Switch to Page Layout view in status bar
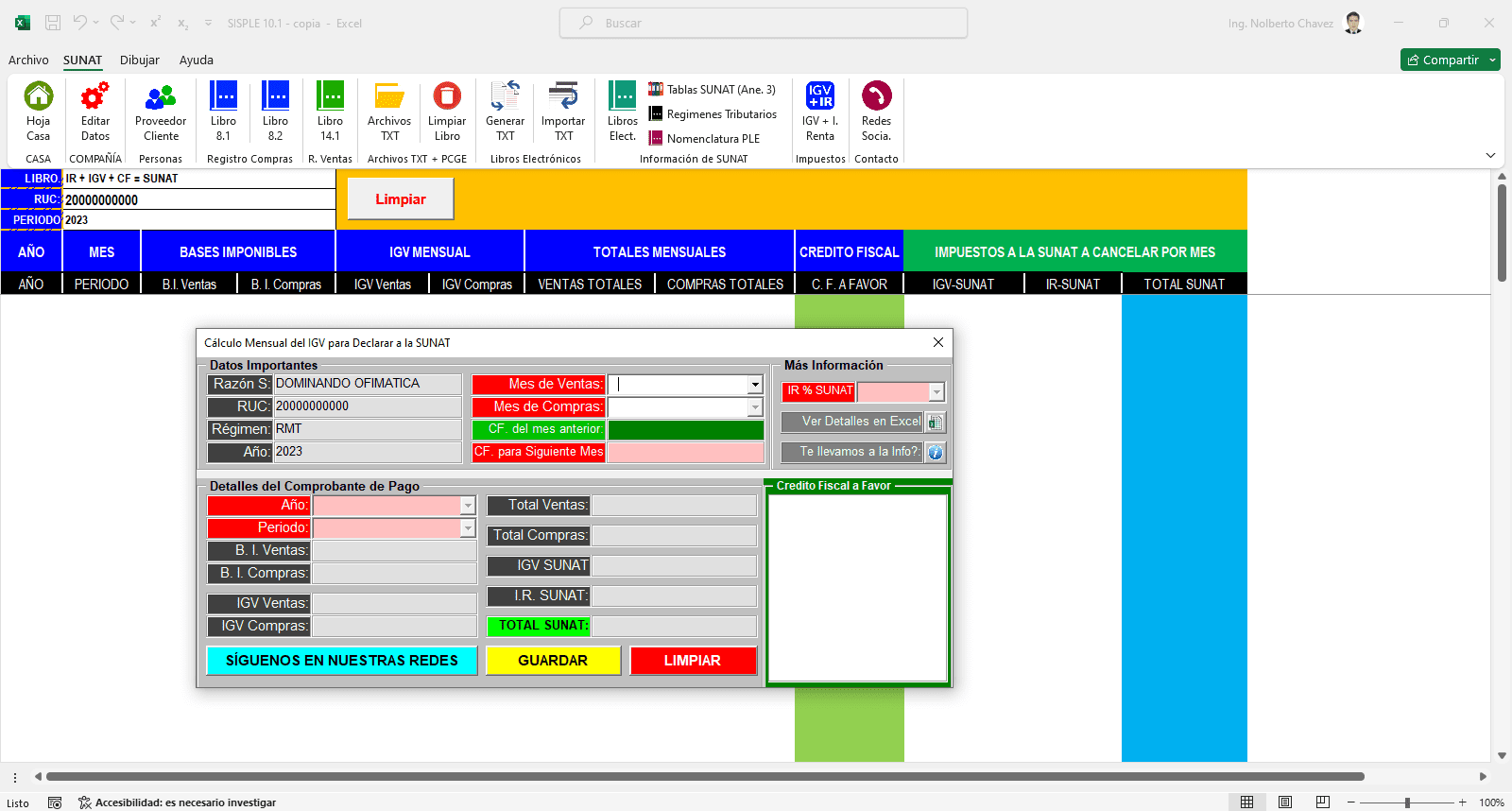1512x811 pixels. 1285,802
